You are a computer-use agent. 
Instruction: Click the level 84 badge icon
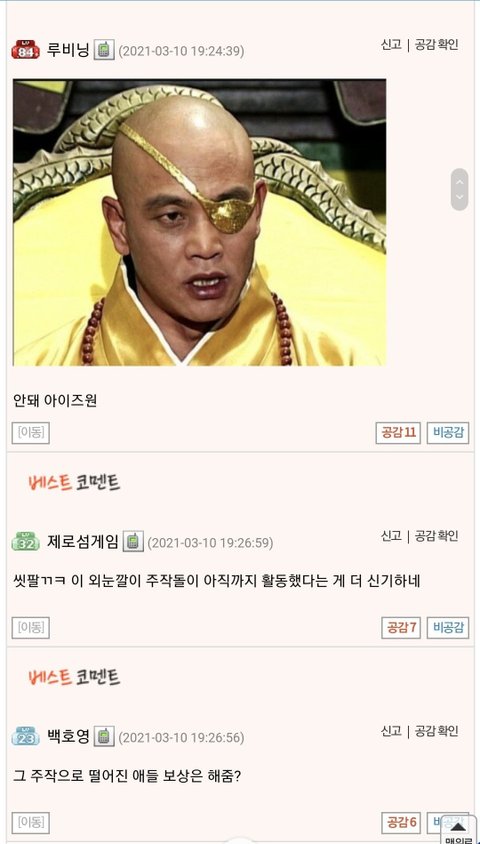(25, 51)
